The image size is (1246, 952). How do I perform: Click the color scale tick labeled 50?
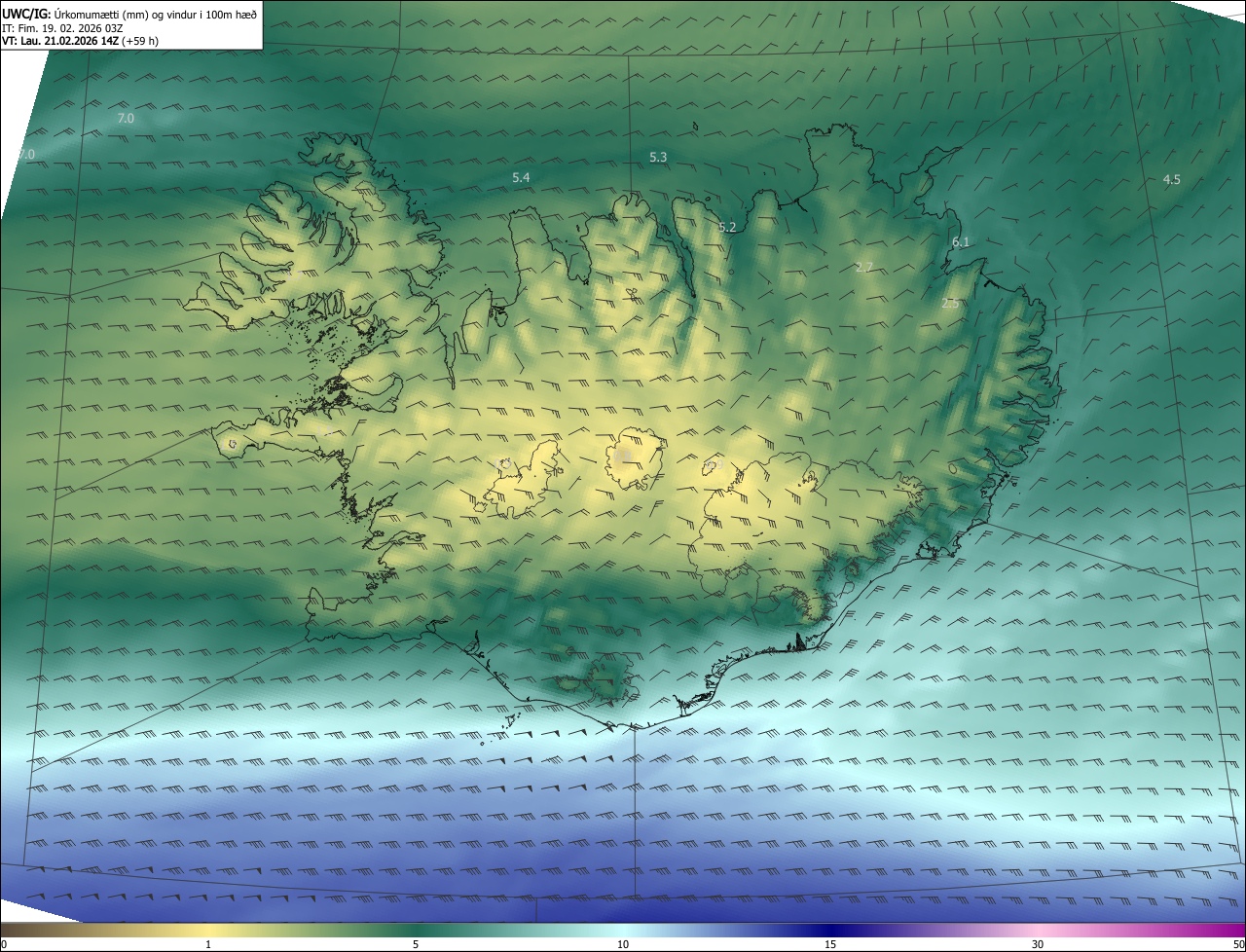click(1238, 944)
